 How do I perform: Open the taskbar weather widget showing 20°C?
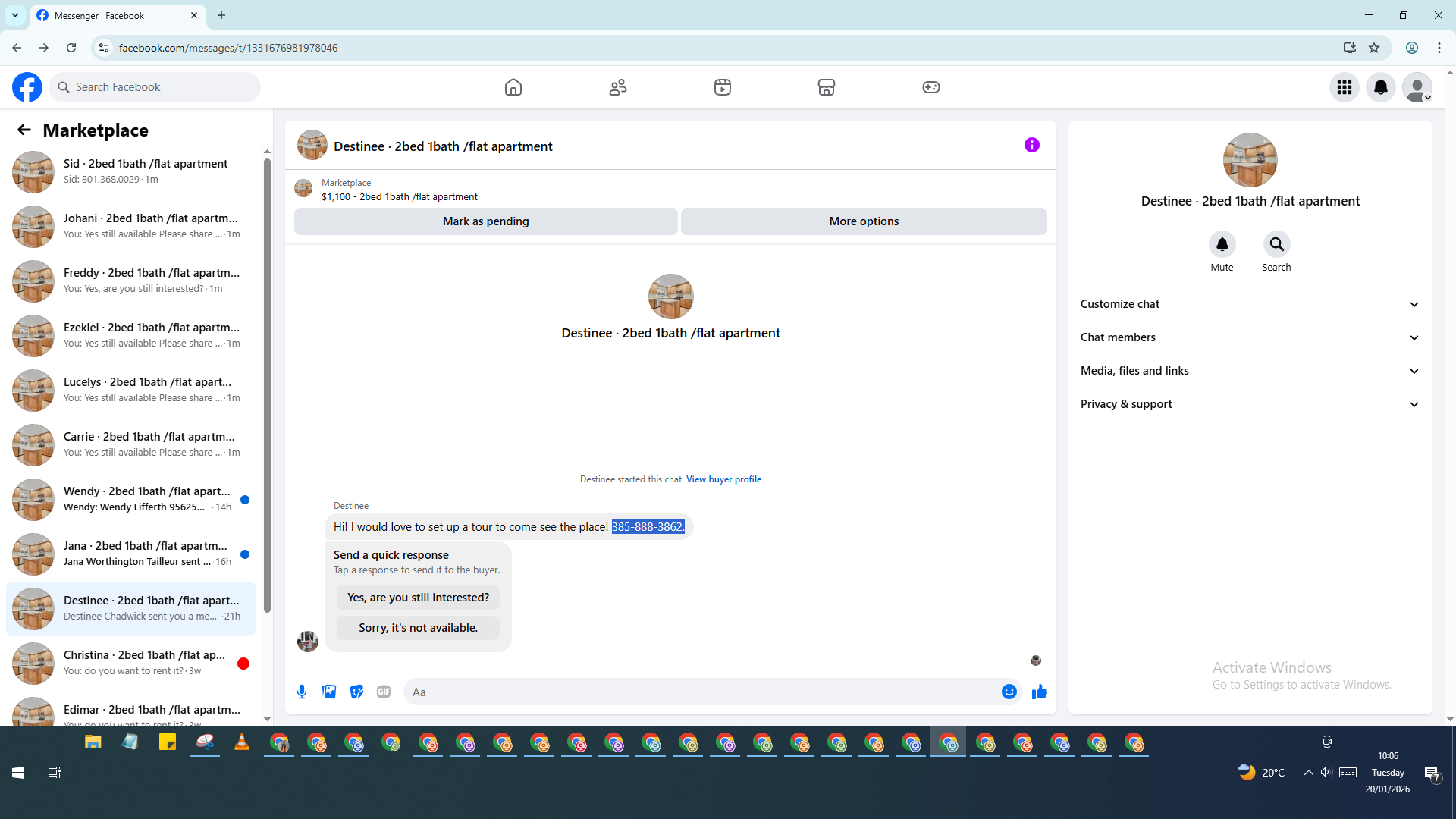(1261, 773)
